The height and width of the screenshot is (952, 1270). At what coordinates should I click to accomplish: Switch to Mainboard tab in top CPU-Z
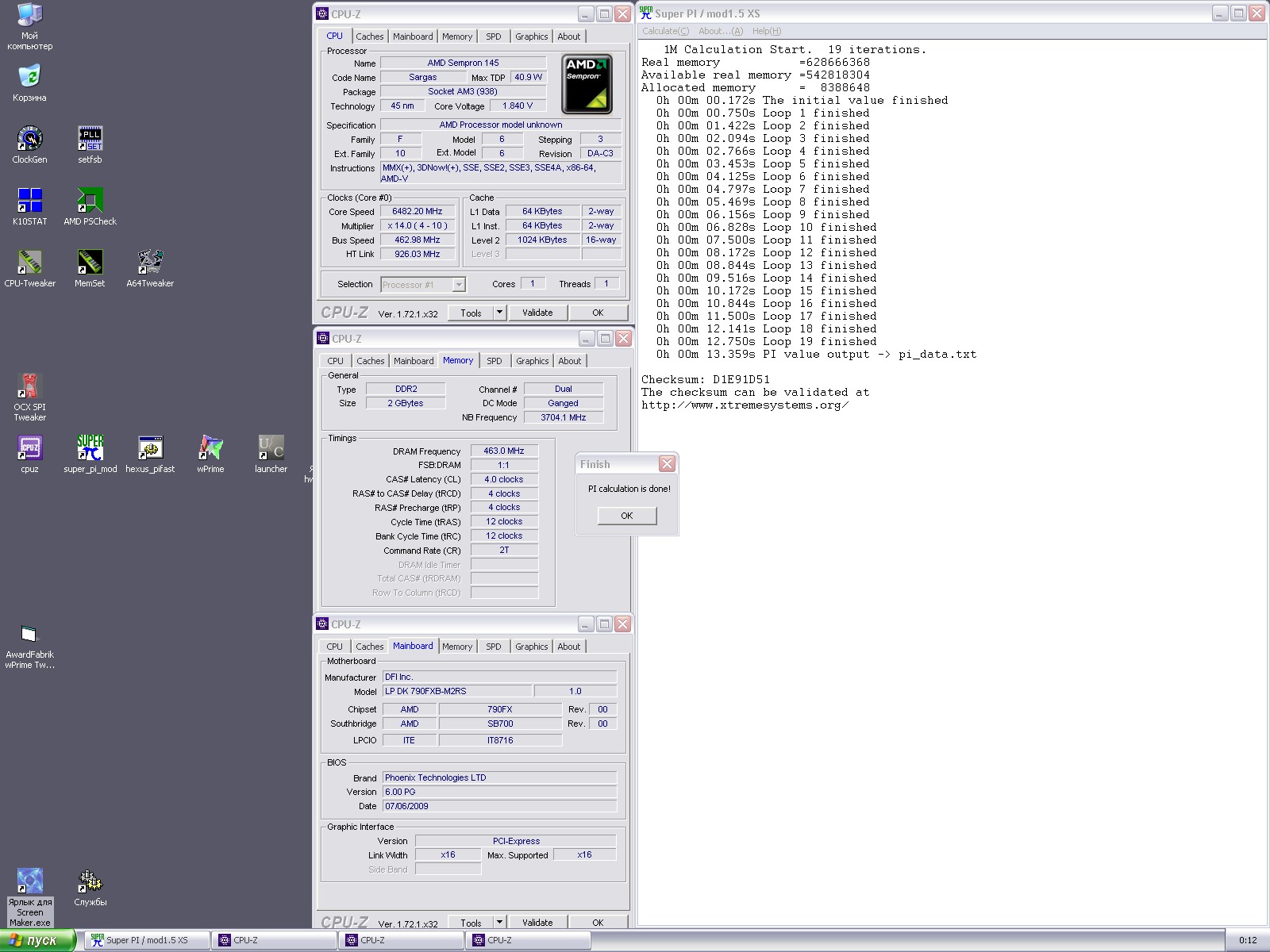[x=413, y=36]
